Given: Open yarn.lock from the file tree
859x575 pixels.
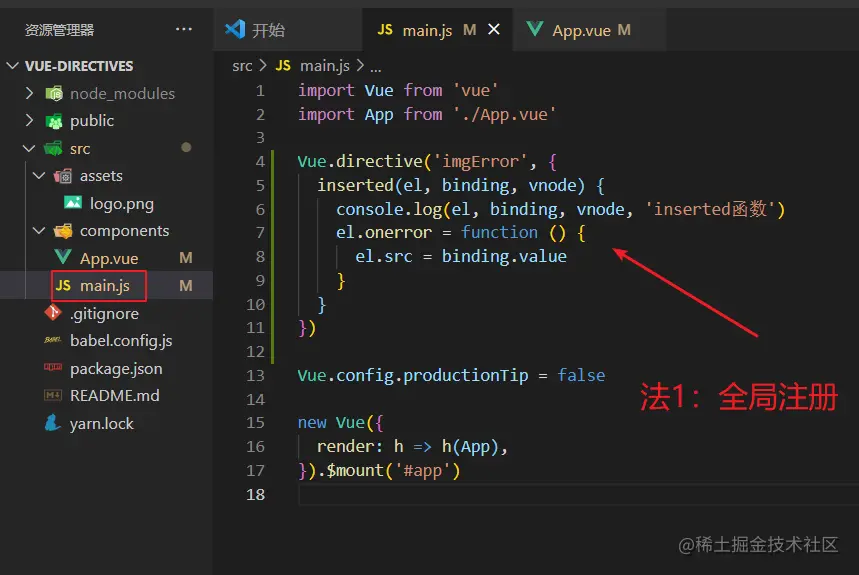Looking at the screenshot, I should coord(101,423).
